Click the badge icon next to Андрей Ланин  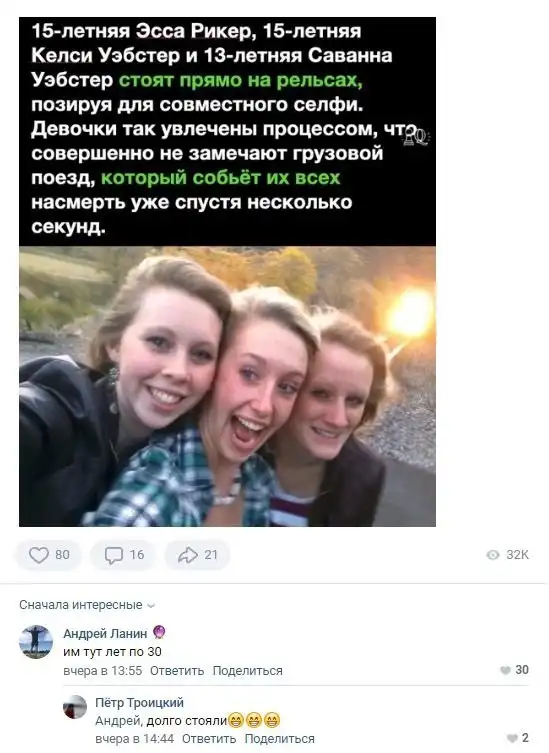pyautogui.click(x=159, y=632)
